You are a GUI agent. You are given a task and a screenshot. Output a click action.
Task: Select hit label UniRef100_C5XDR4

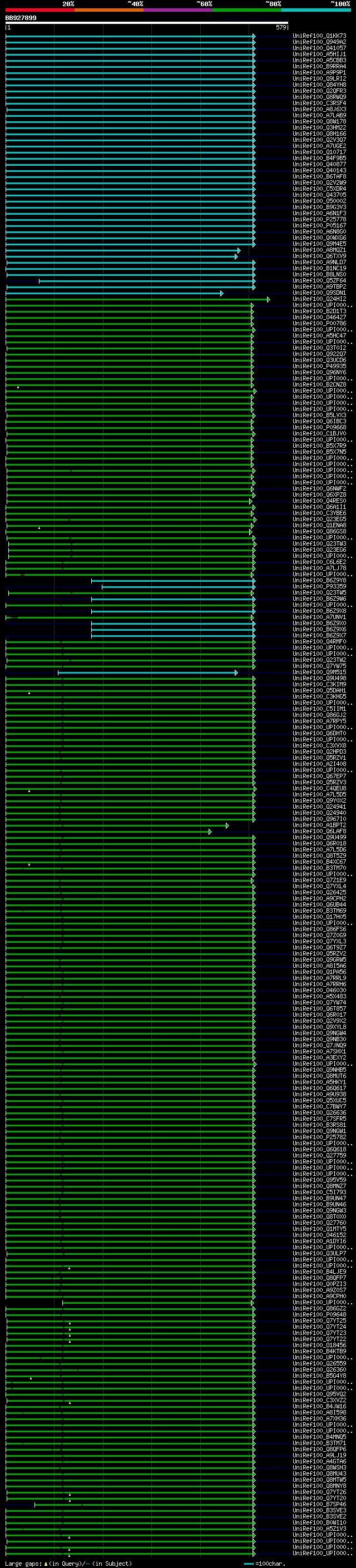pos(319,189)
